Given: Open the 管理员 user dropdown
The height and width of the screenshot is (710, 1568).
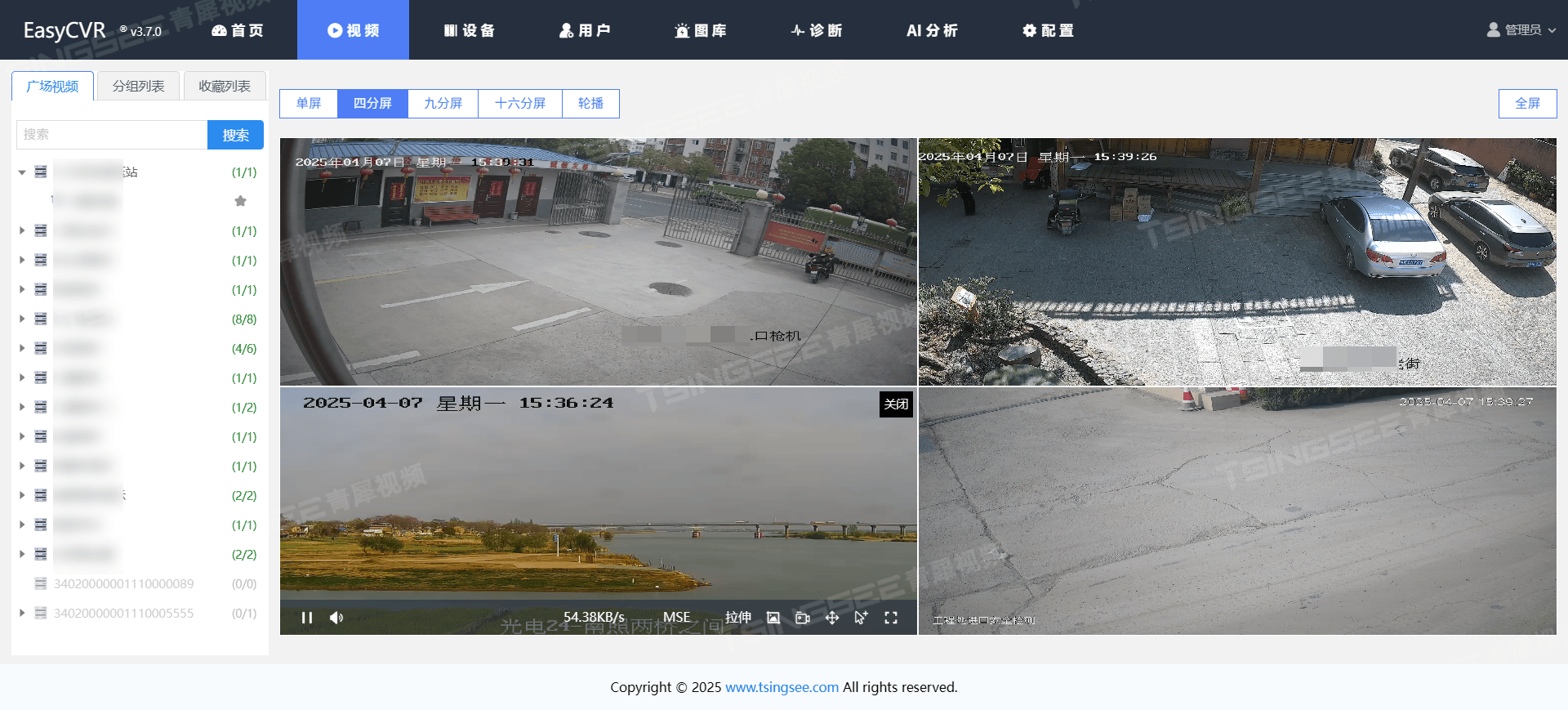Looking at the screenshot, I should coord(1521,30).
